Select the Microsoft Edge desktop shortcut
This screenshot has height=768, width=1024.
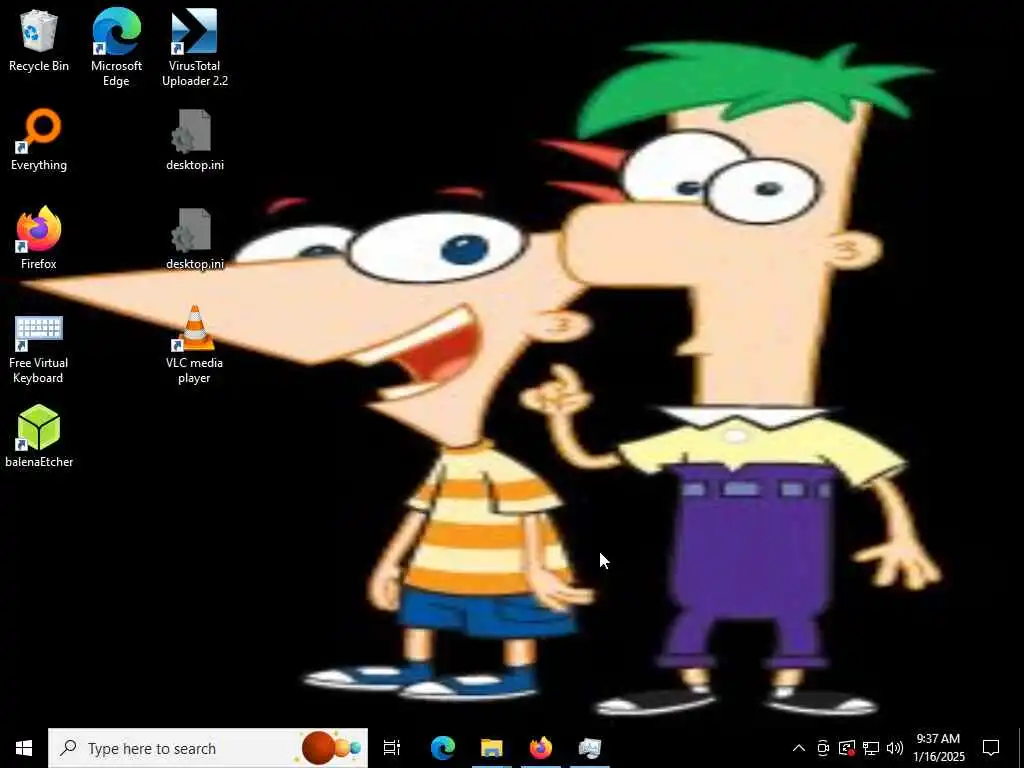coord(116,47)
